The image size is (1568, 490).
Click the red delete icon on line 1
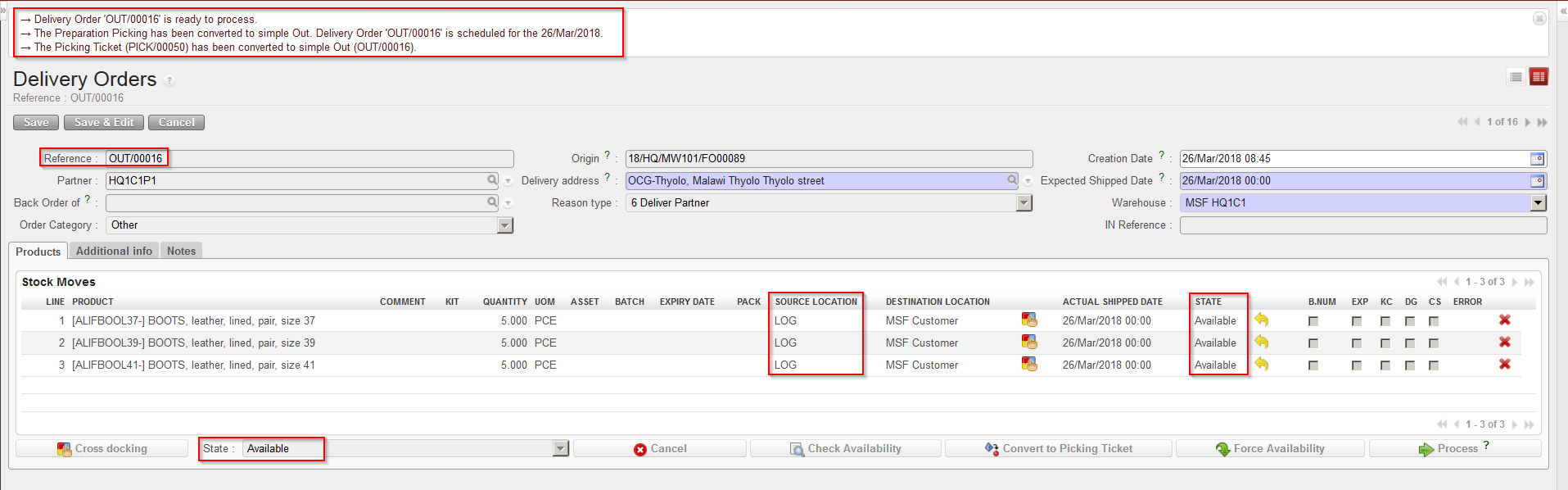point(1504,320)
